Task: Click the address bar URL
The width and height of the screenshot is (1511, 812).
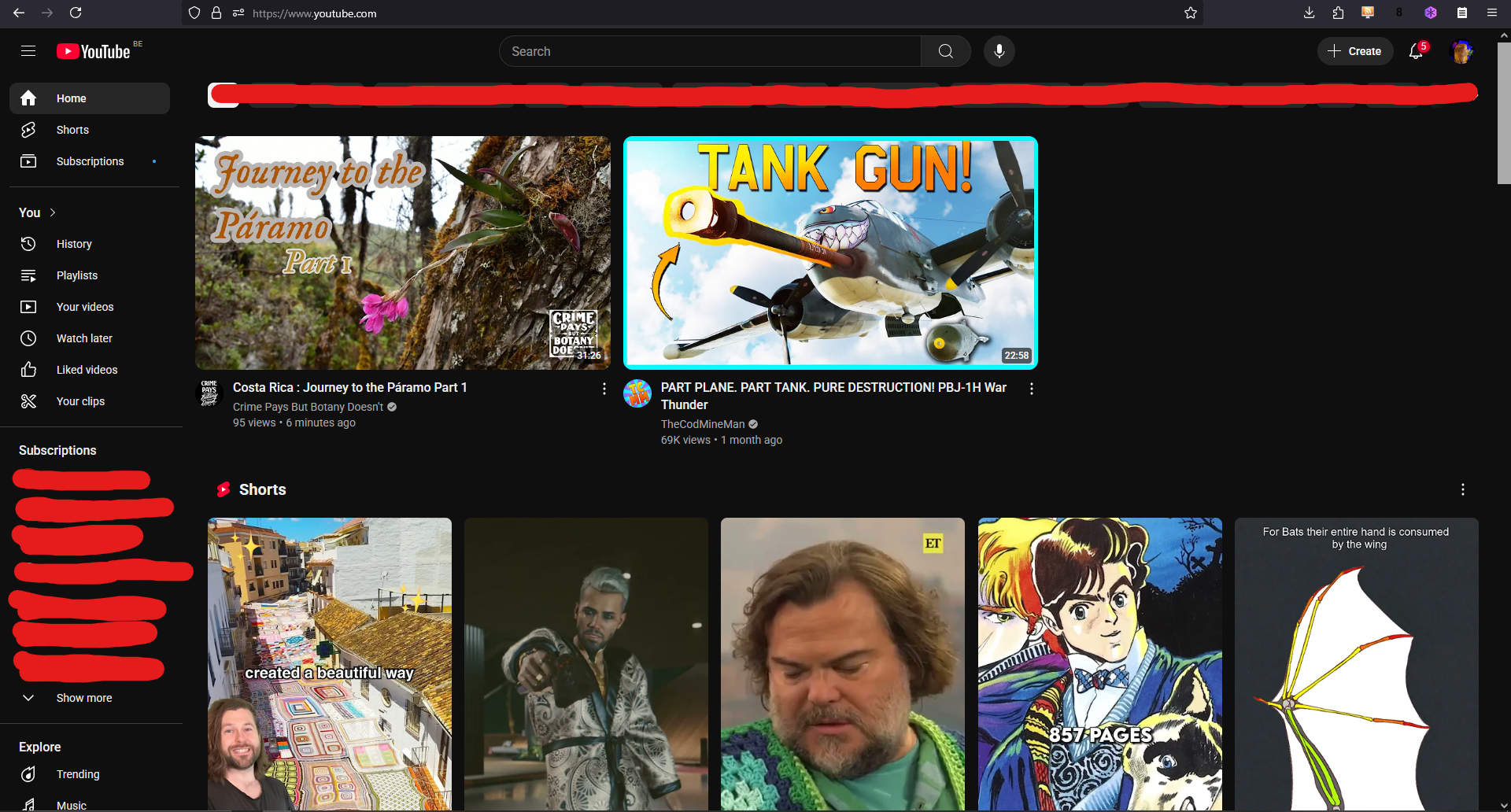Action: pyautogui.click(x=314, y=13)
